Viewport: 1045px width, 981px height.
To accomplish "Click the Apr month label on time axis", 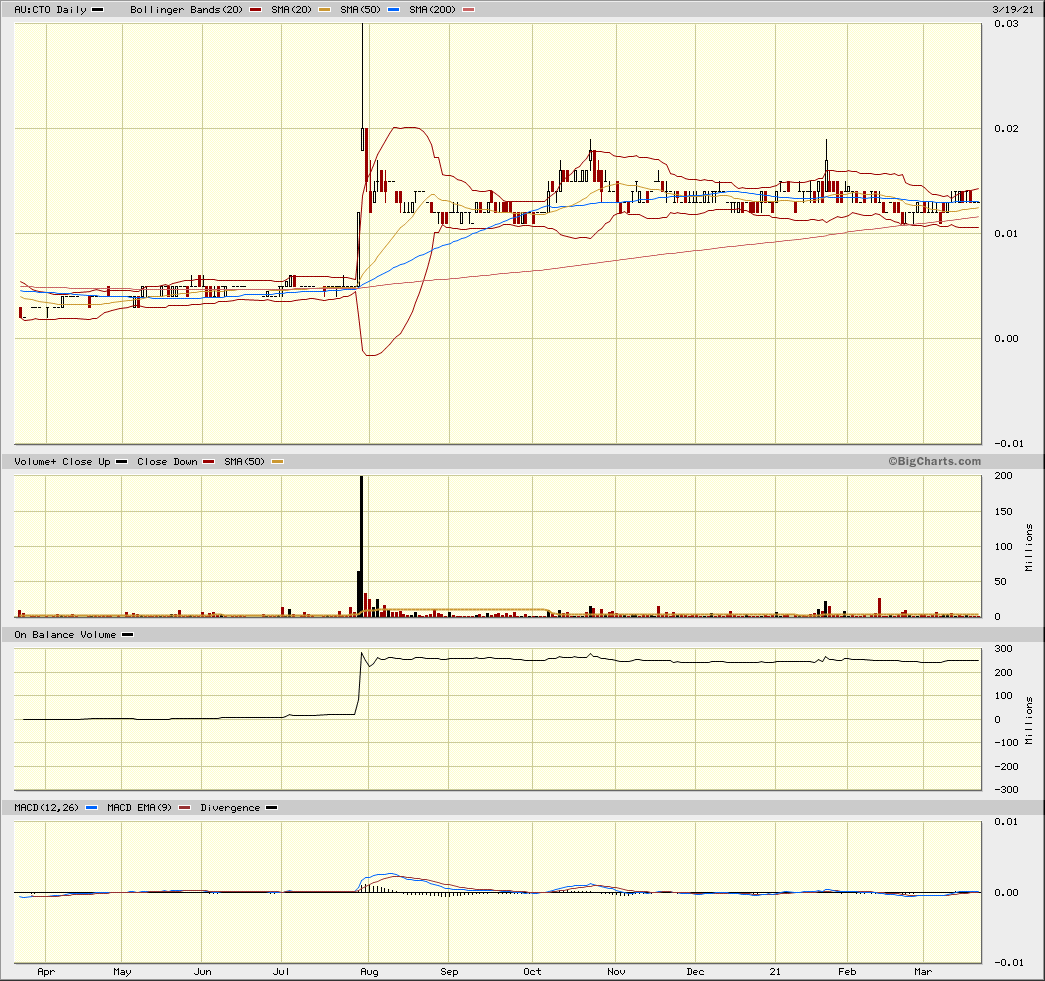I will 46,972.
